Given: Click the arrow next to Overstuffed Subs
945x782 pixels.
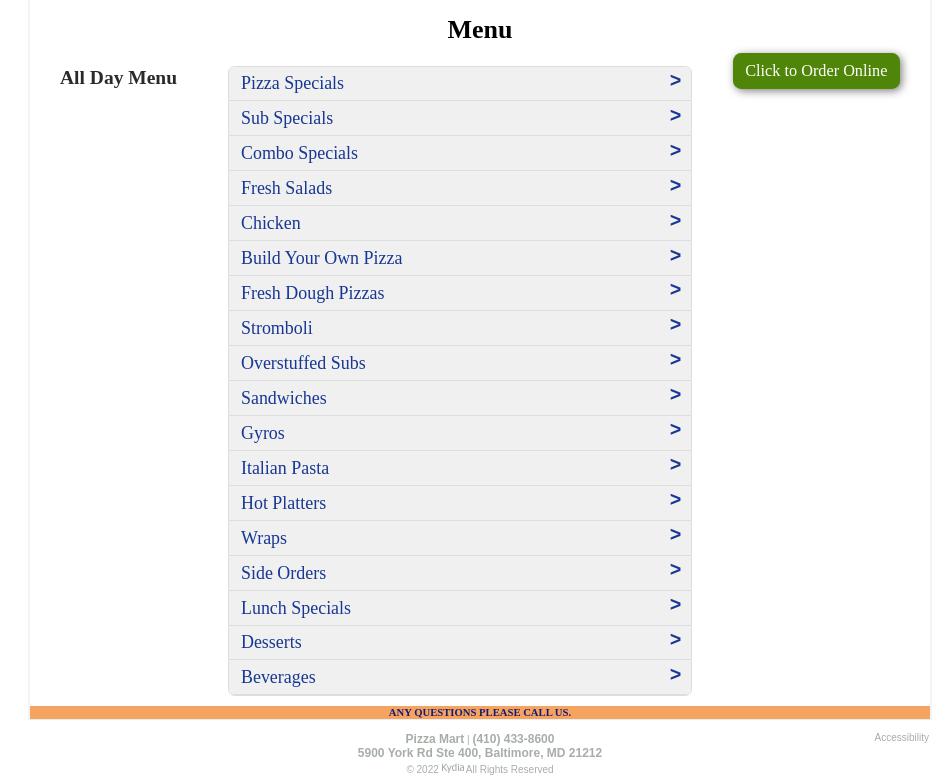Looking at the screenshot, I should [675, 360].
